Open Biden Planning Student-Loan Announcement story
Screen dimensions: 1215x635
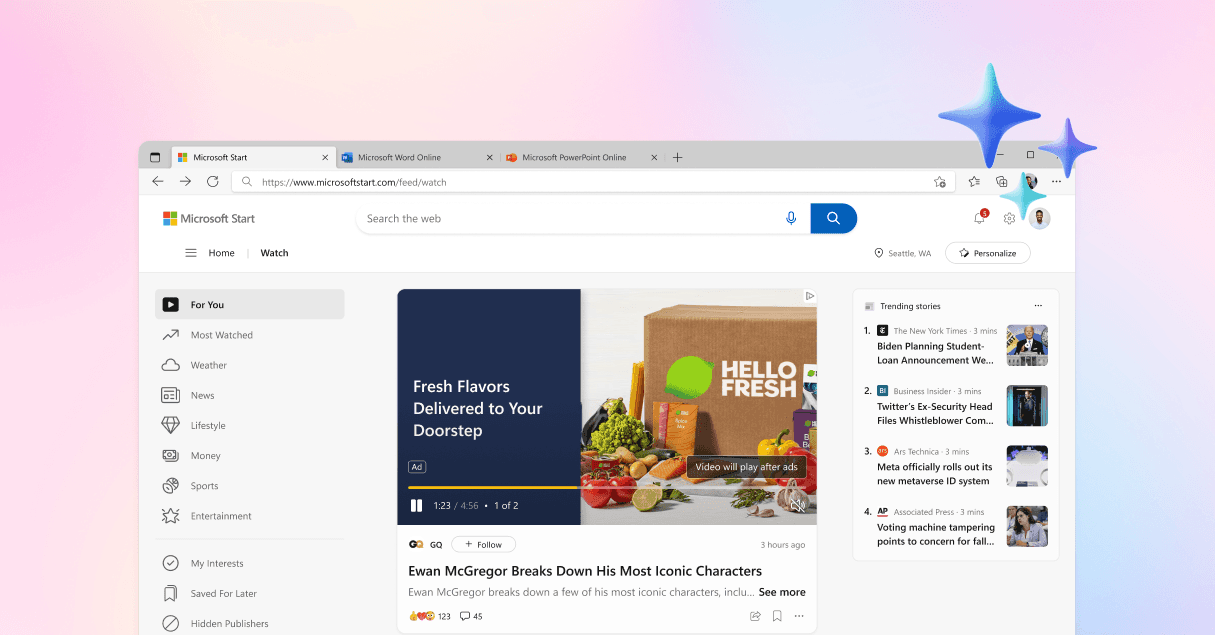tap(935, 353)
